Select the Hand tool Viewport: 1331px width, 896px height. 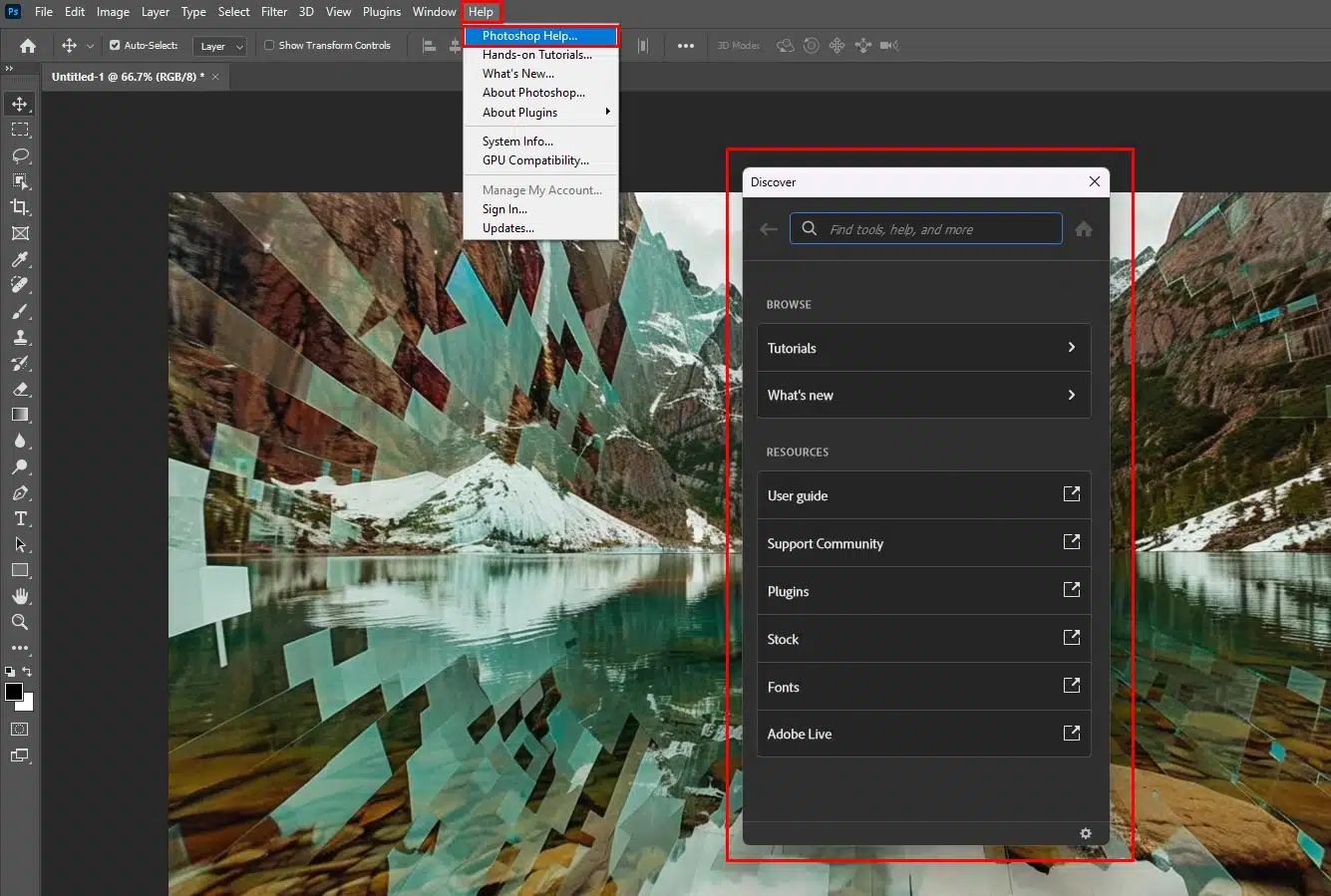[x=20, y=596]
